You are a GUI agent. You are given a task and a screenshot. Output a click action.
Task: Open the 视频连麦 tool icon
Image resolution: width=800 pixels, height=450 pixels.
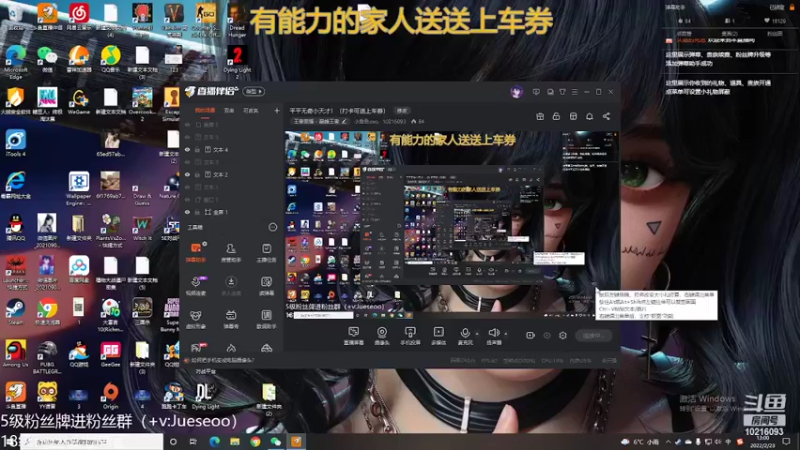(195, 286)
